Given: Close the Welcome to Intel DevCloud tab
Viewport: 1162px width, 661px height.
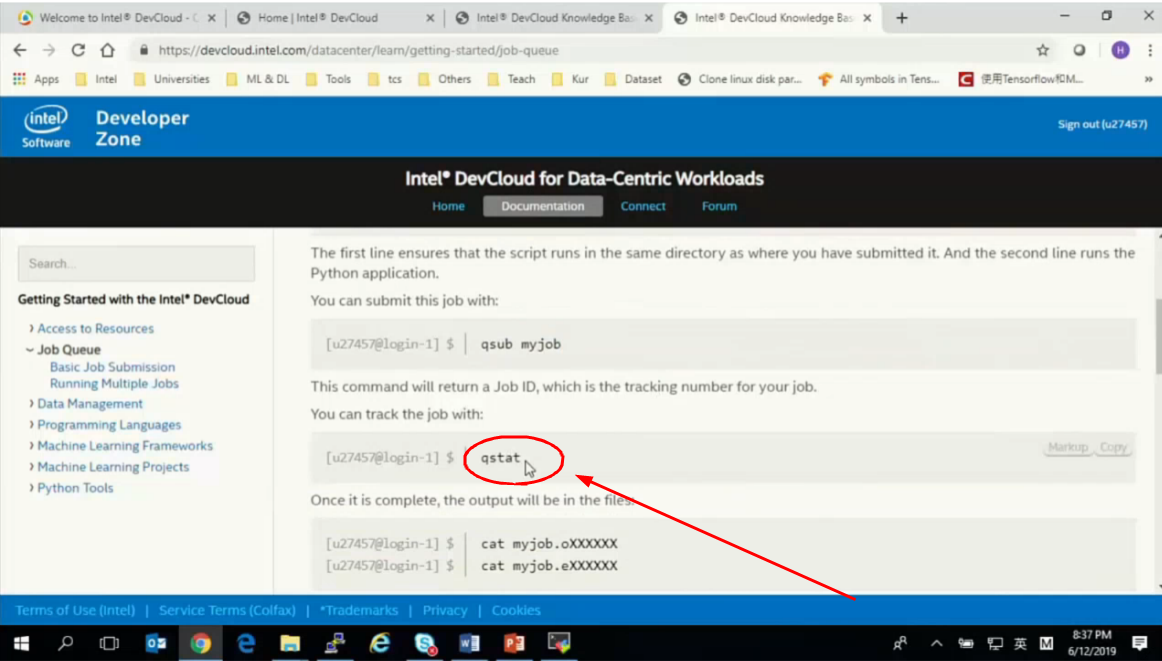Looking at the screenshot, I should click(x=211, y=18).
